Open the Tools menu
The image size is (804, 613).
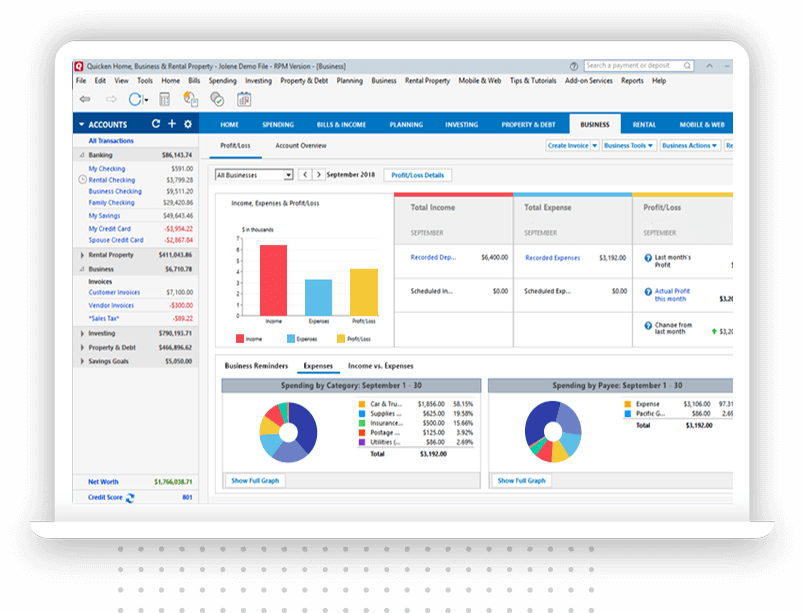[145, 80]
